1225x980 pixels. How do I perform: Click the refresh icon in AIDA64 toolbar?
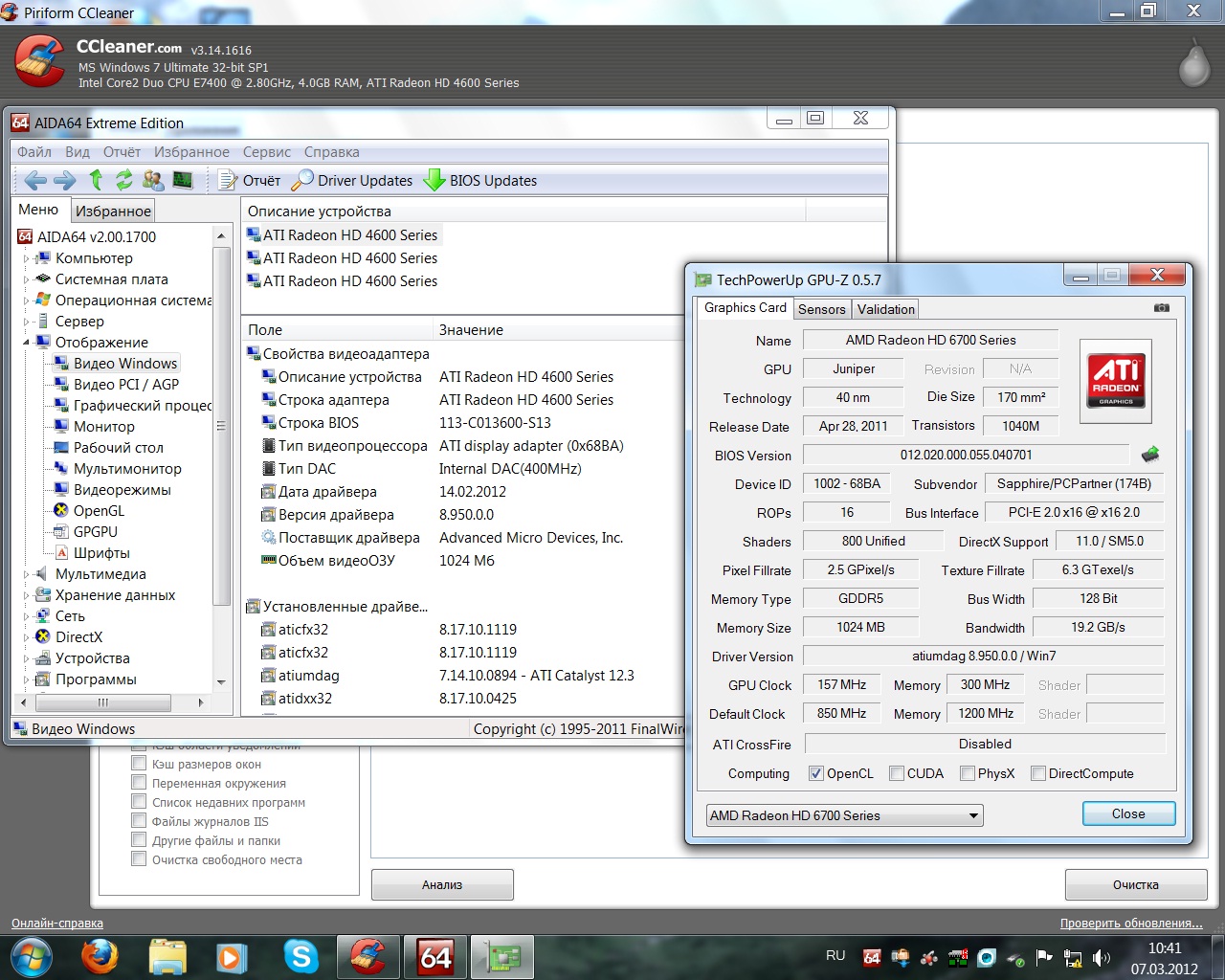point(124,180)
